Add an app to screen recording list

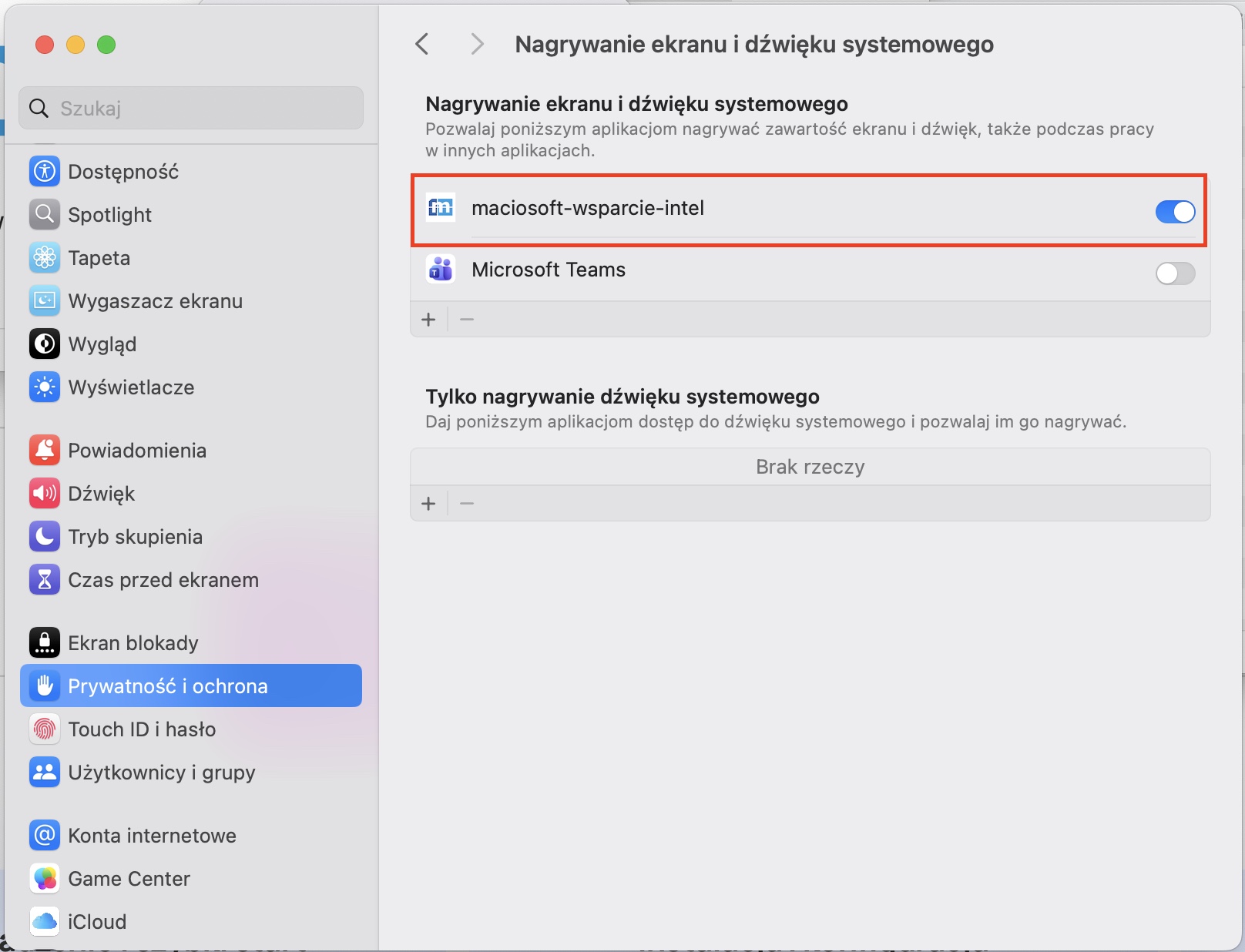pyautogui.click(x=429, y=319)
